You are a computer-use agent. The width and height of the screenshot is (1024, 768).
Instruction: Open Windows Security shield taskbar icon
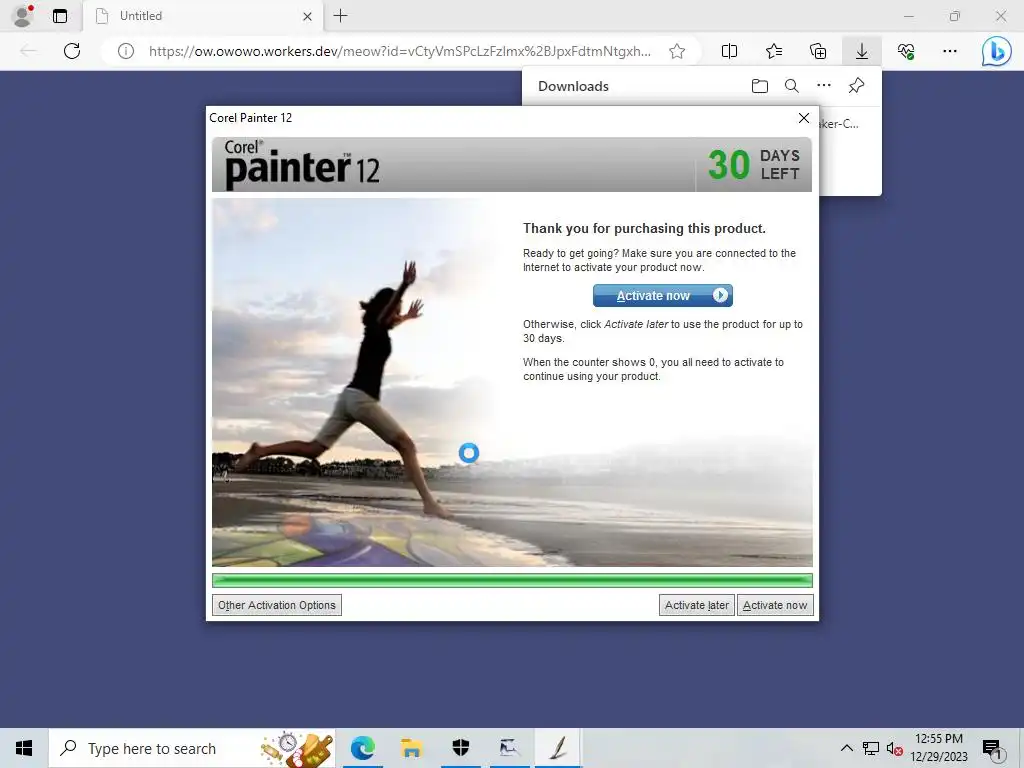coord(460,748)
